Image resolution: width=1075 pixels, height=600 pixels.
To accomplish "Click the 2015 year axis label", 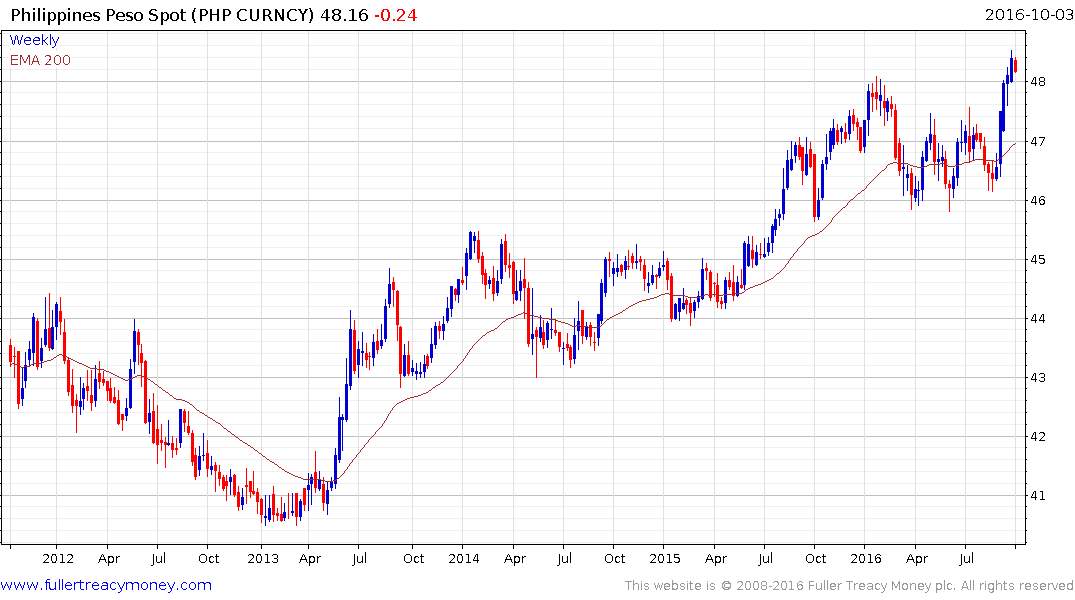I will pos(665,558).
